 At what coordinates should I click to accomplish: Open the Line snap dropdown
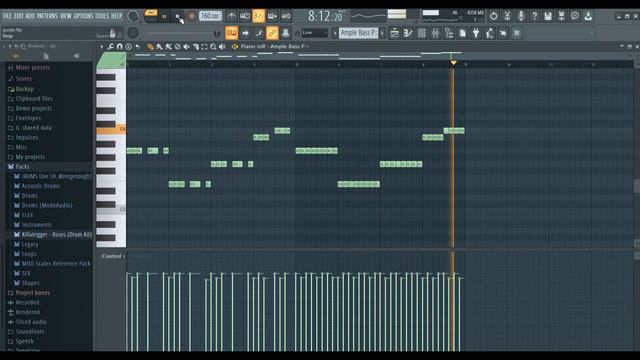point(314,33)
